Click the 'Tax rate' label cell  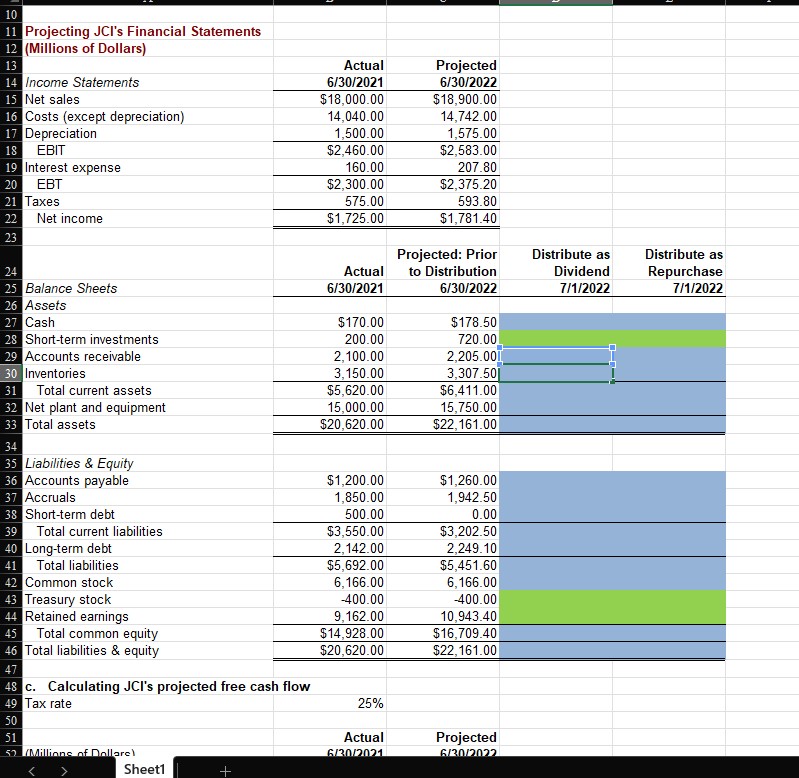48,704
